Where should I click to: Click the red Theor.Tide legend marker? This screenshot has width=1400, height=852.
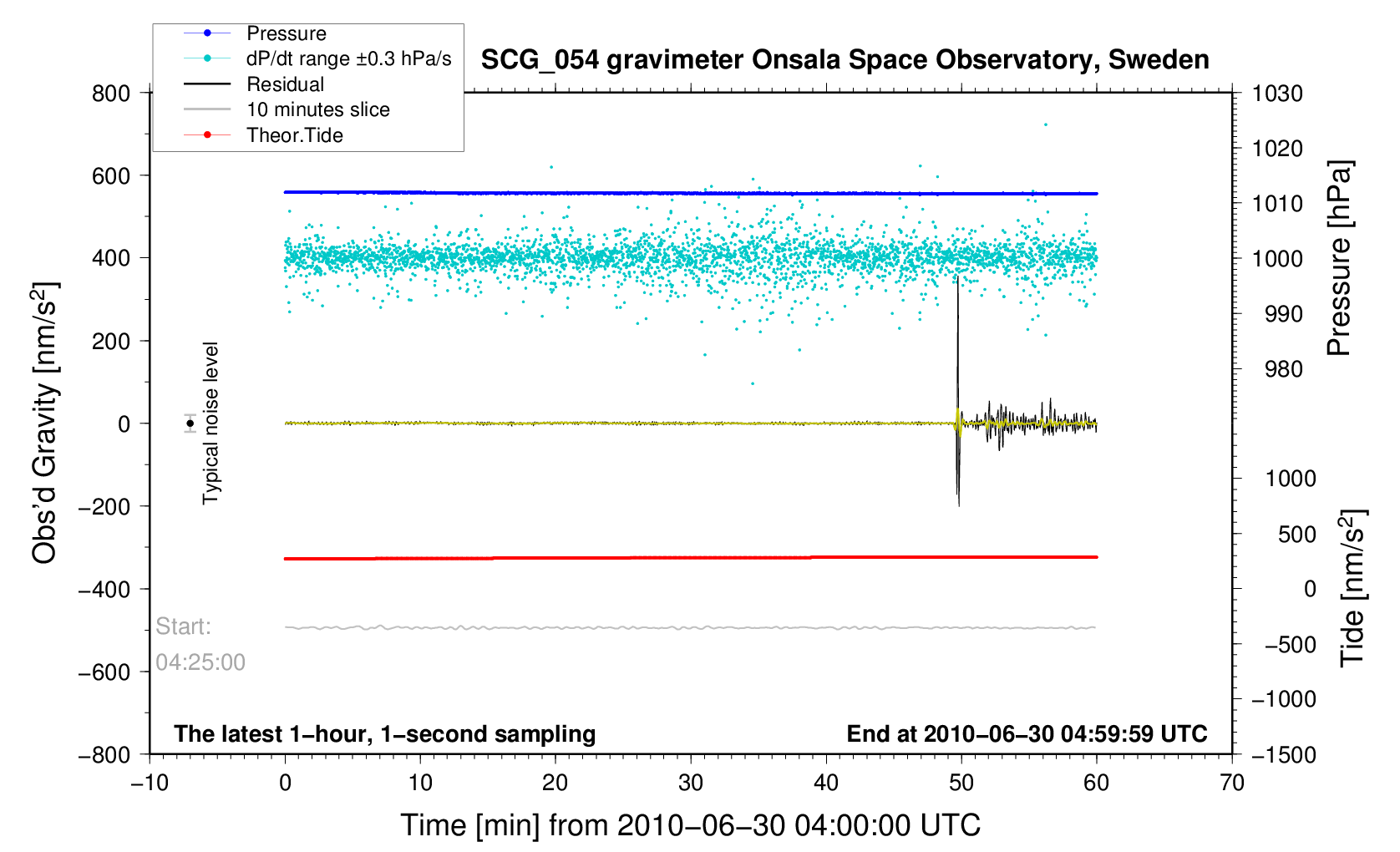pos(207,135)
